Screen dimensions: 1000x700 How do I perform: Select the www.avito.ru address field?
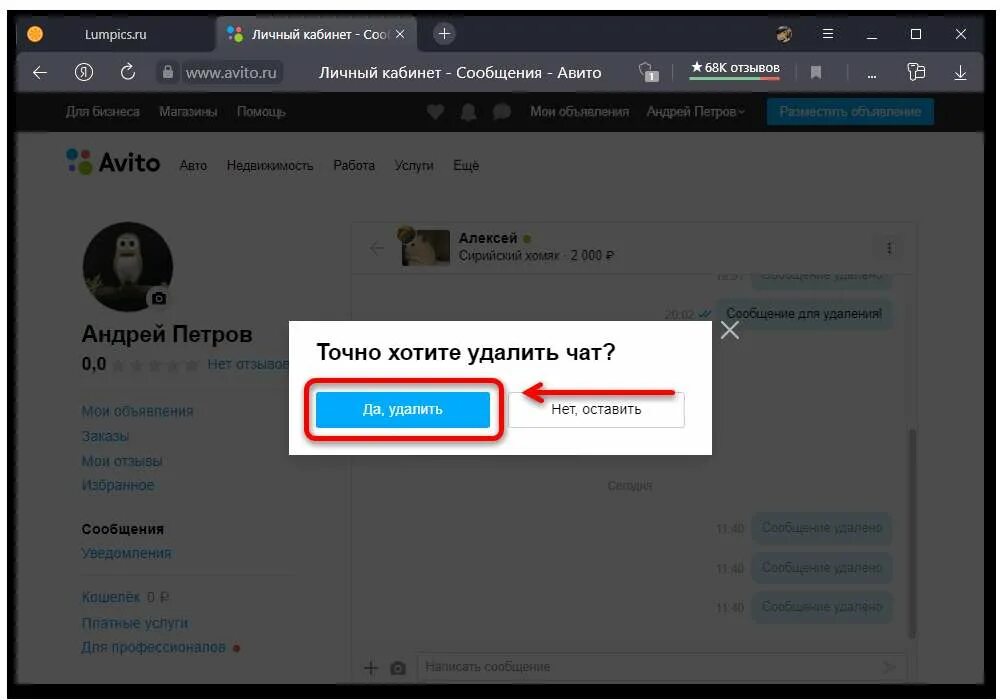pyautogui.click(x=232, y=73)
